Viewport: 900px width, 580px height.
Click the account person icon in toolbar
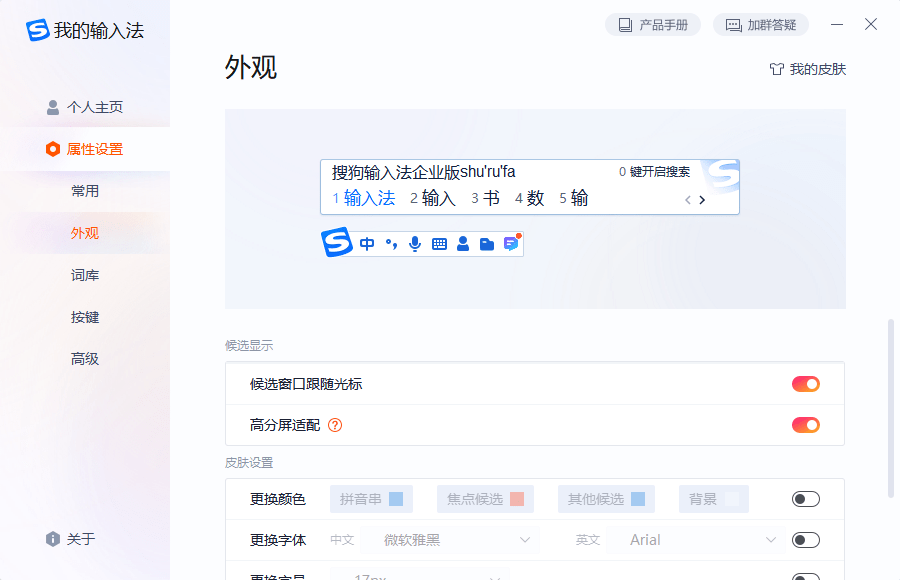pos(462,242)
